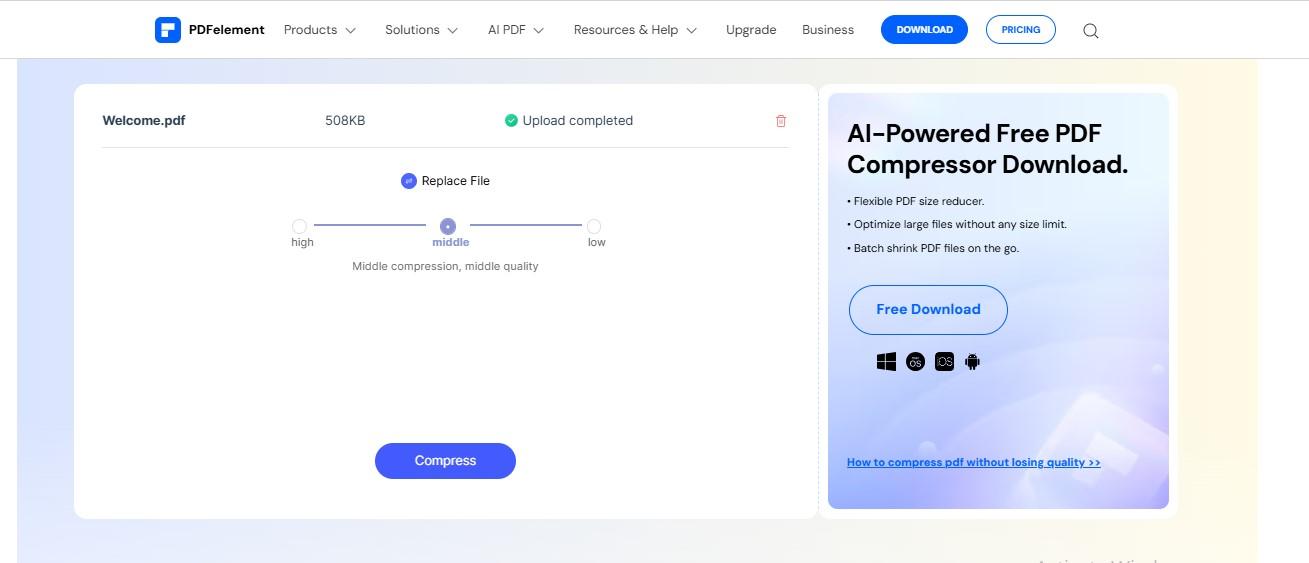Screen dimensions: 1309x563
Task: Delete Welcome.pdf with the trash icon
Action: coord(781,121)
